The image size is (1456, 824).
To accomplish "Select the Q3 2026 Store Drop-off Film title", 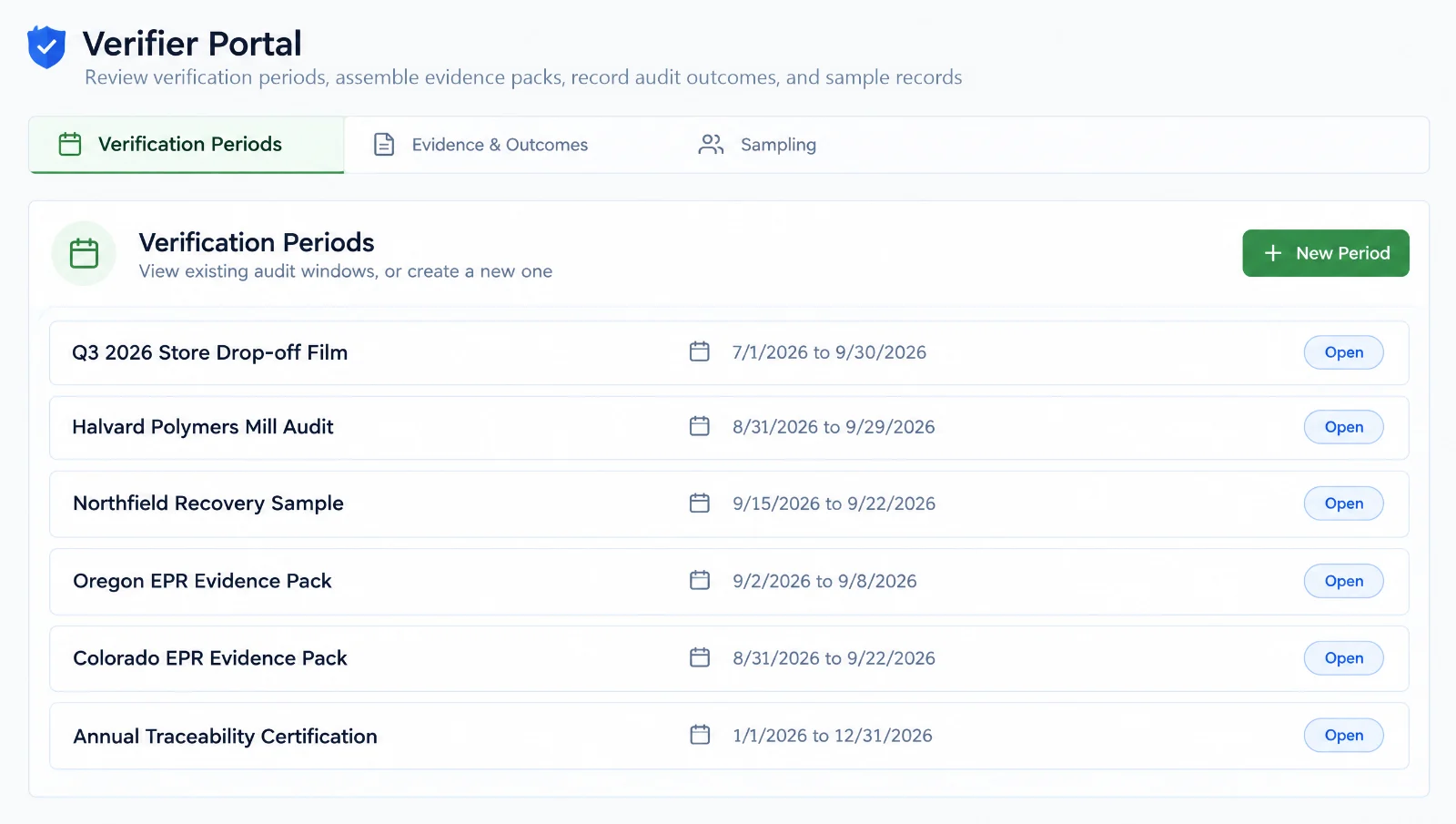I will click(210, 352).
